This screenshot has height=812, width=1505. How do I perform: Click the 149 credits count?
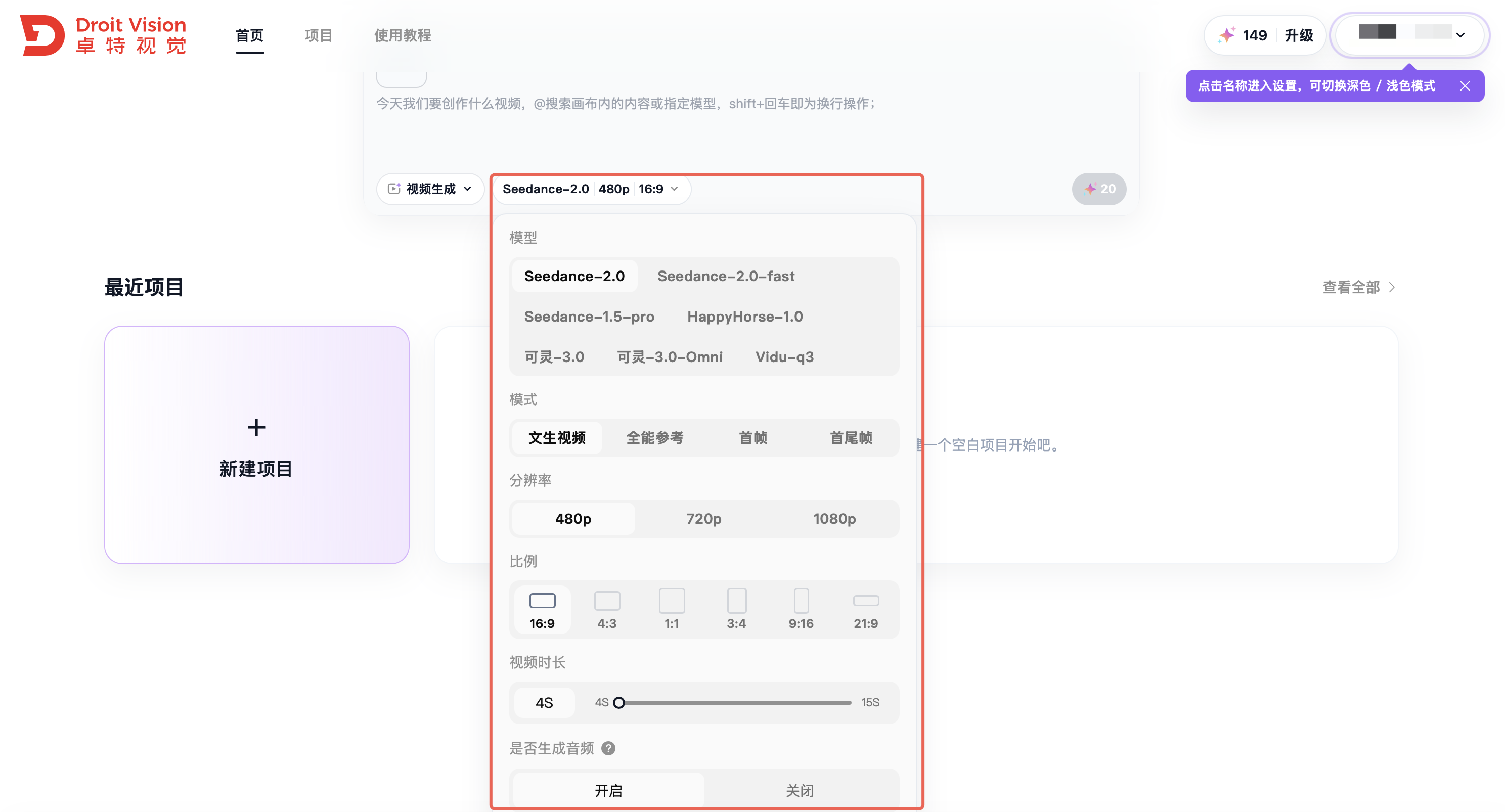point(1254,35)
